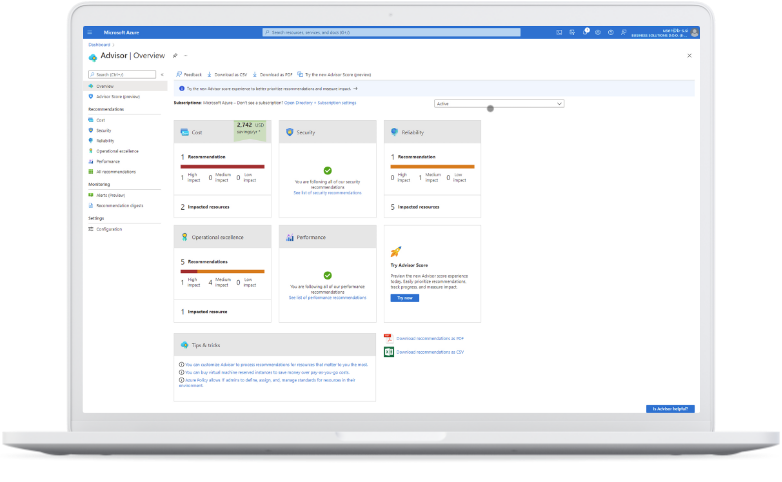Open the Operational excellence card header

222,237
